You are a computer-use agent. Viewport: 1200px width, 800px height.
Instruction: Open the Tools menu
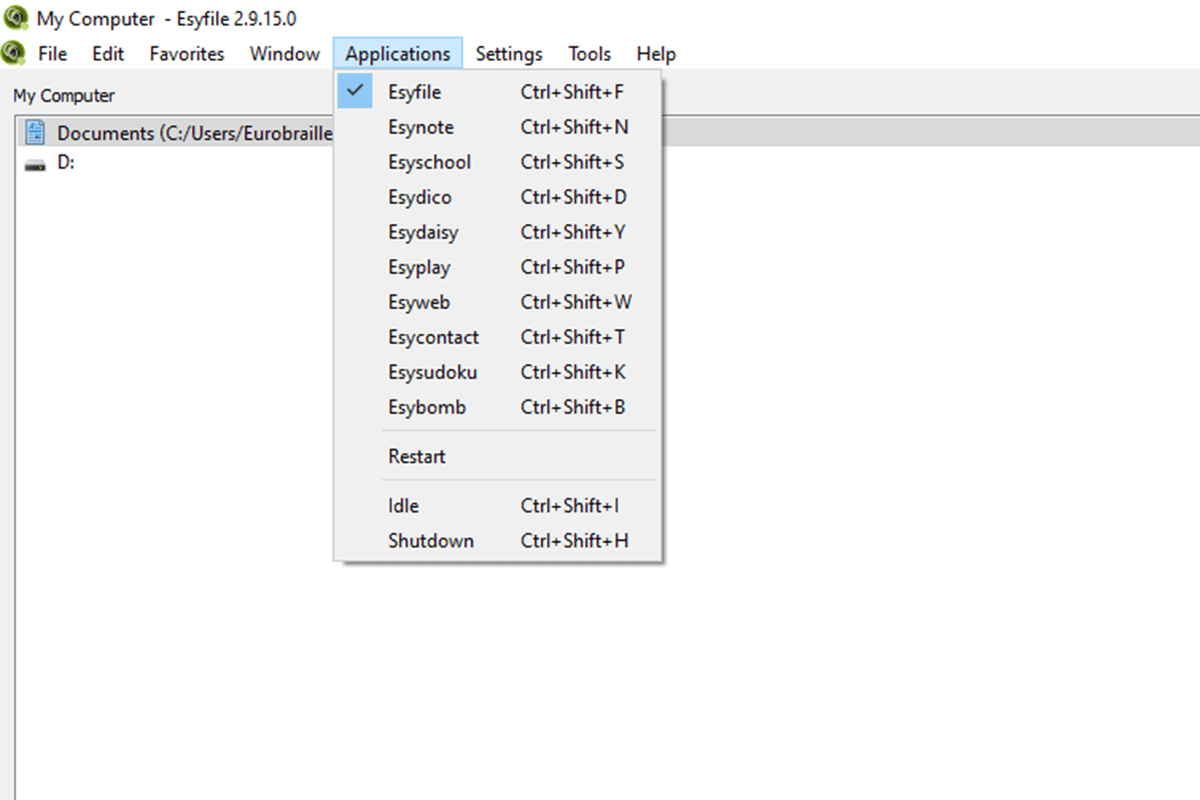tap(589, 53)
